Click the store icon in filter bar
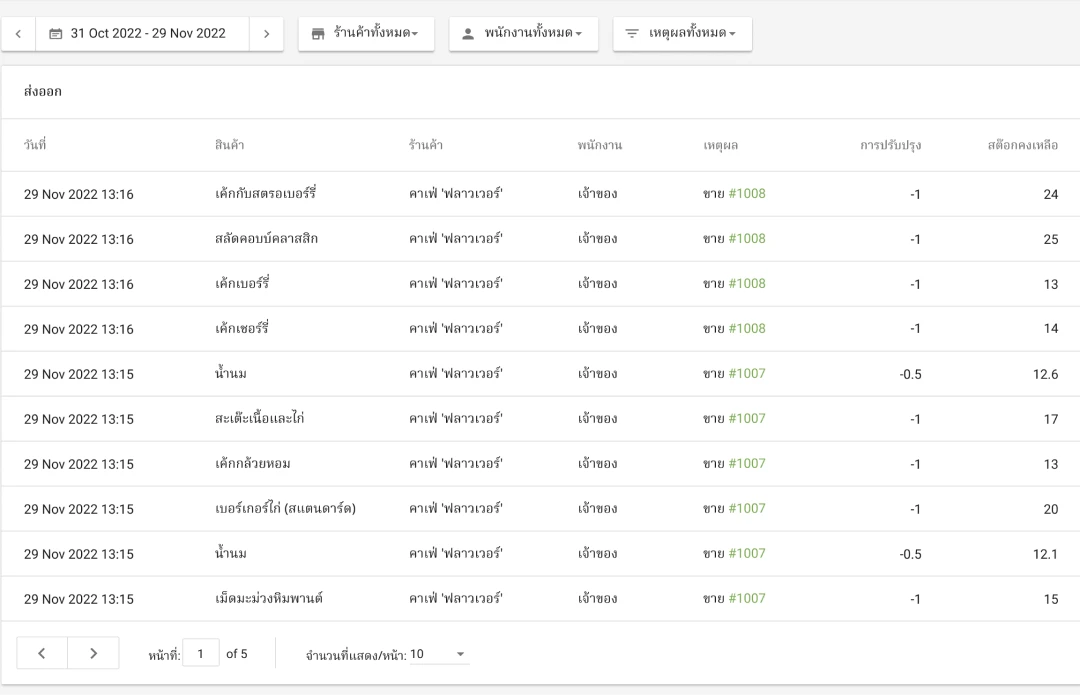 point(318,34)
